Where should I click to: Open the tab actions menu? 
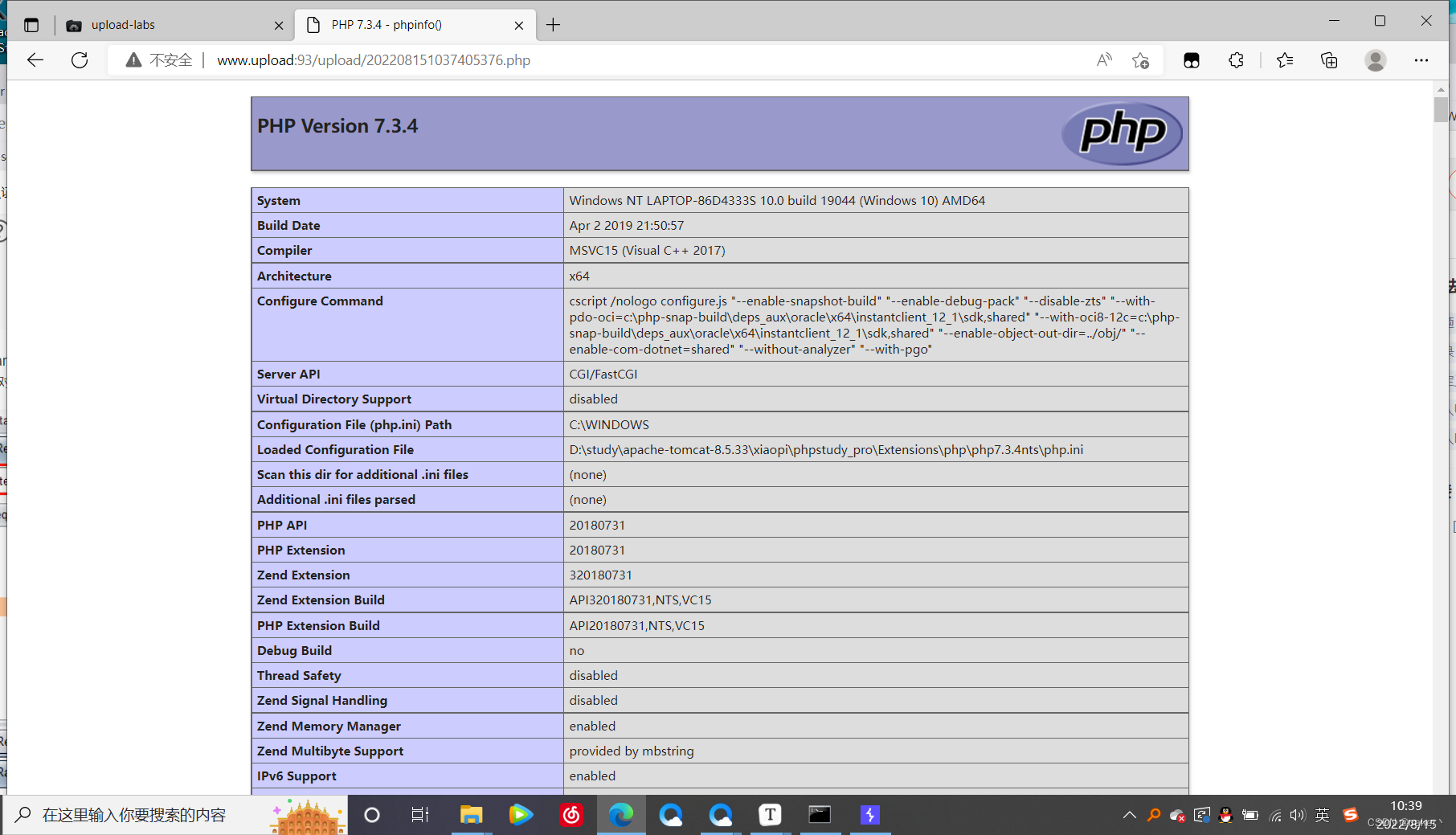pos(31,24)
